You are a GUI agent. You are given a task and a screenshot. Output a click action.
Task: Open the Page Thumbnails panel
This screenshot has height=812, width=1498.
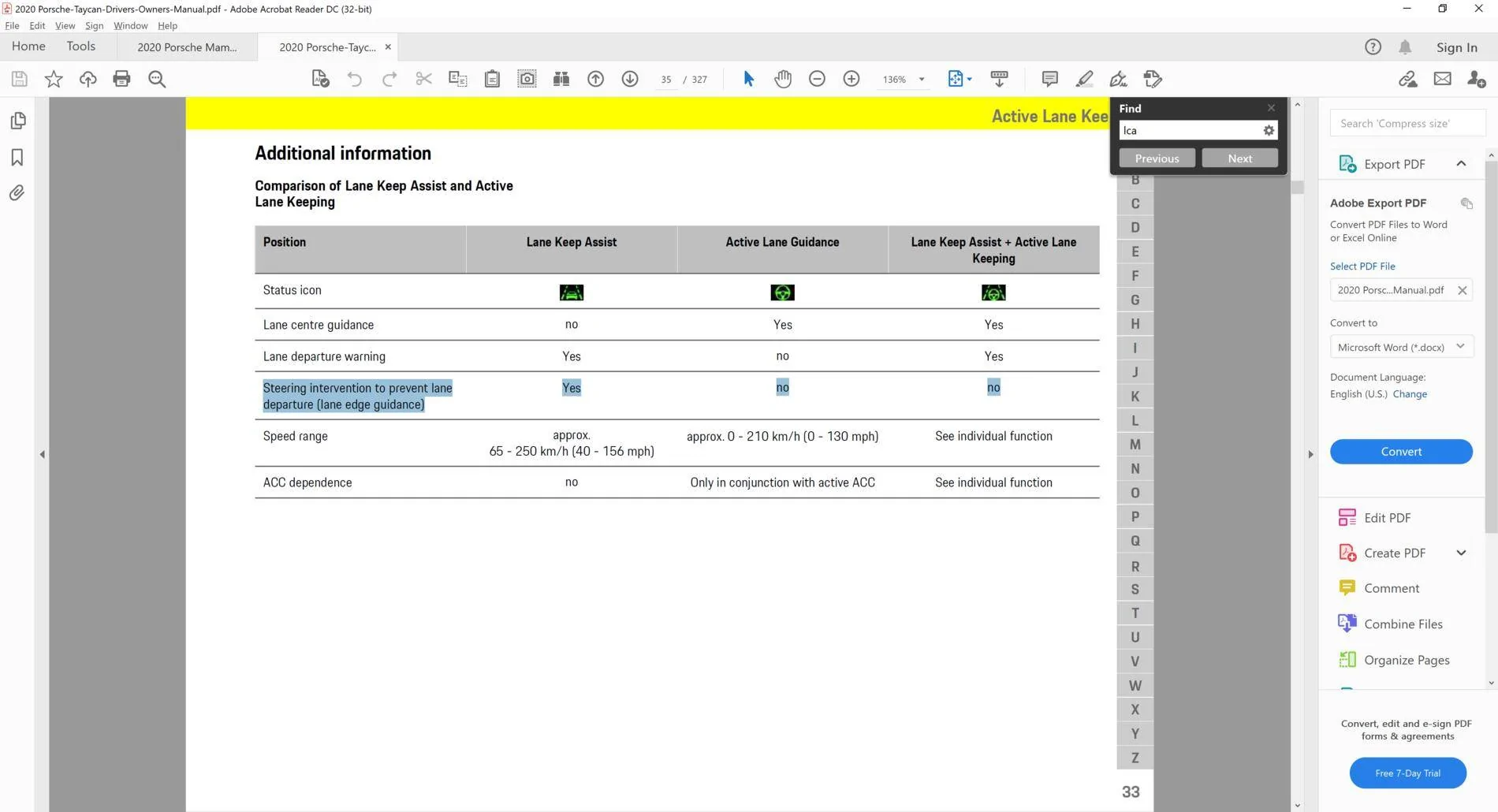click(x=17, y=121)
